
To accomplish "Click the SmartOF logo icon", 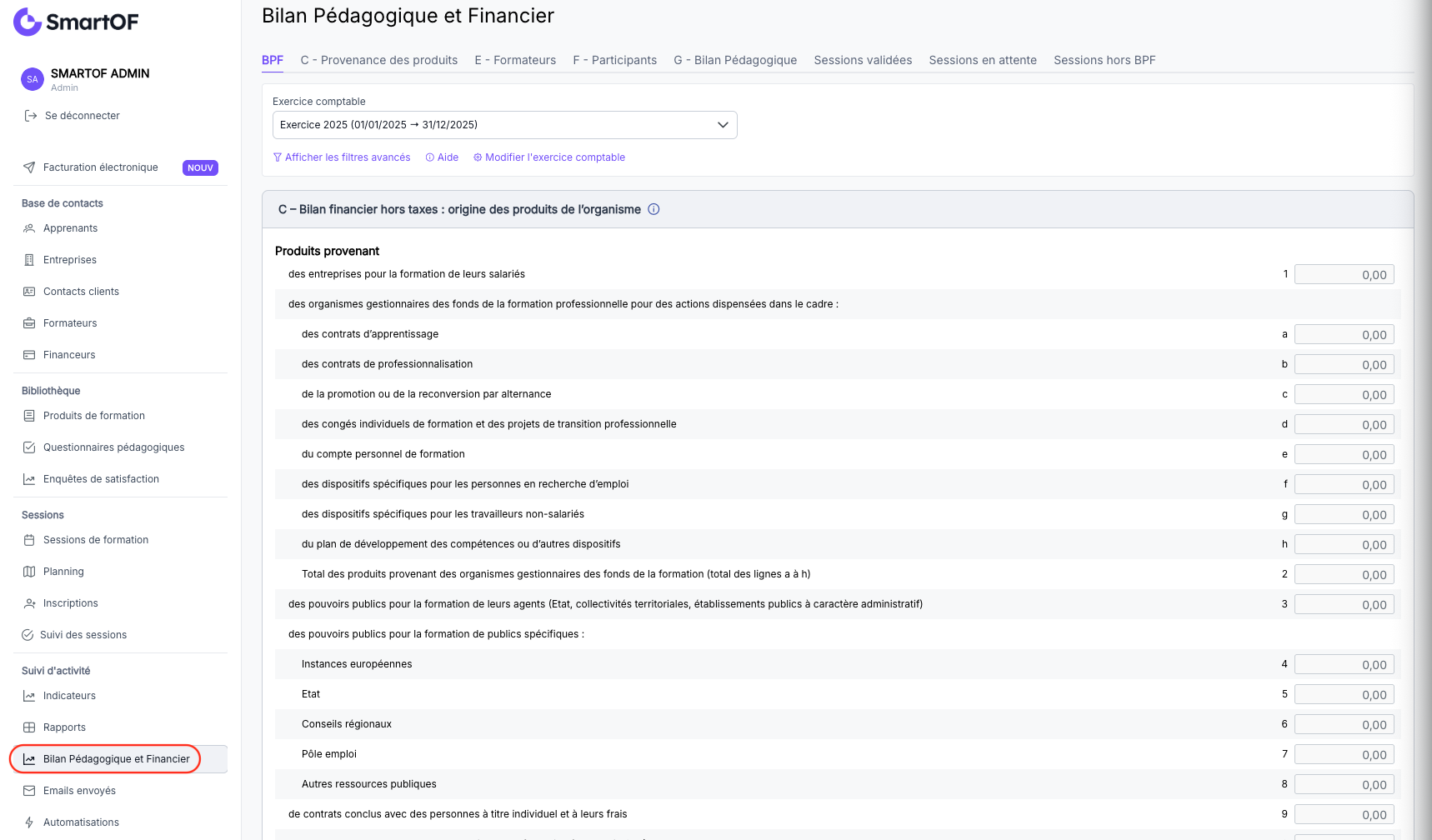I will (x=28, y=22).
